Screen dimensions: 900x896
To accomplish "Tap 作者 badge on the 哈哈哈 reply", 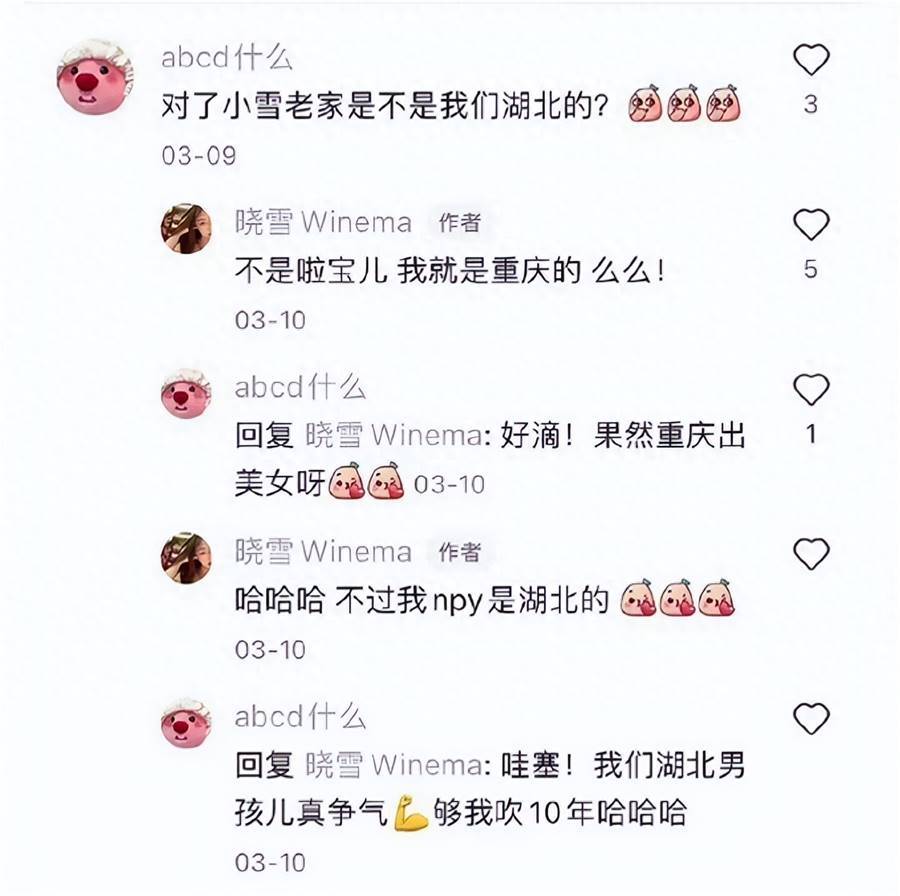I will (x=459, y=552).
